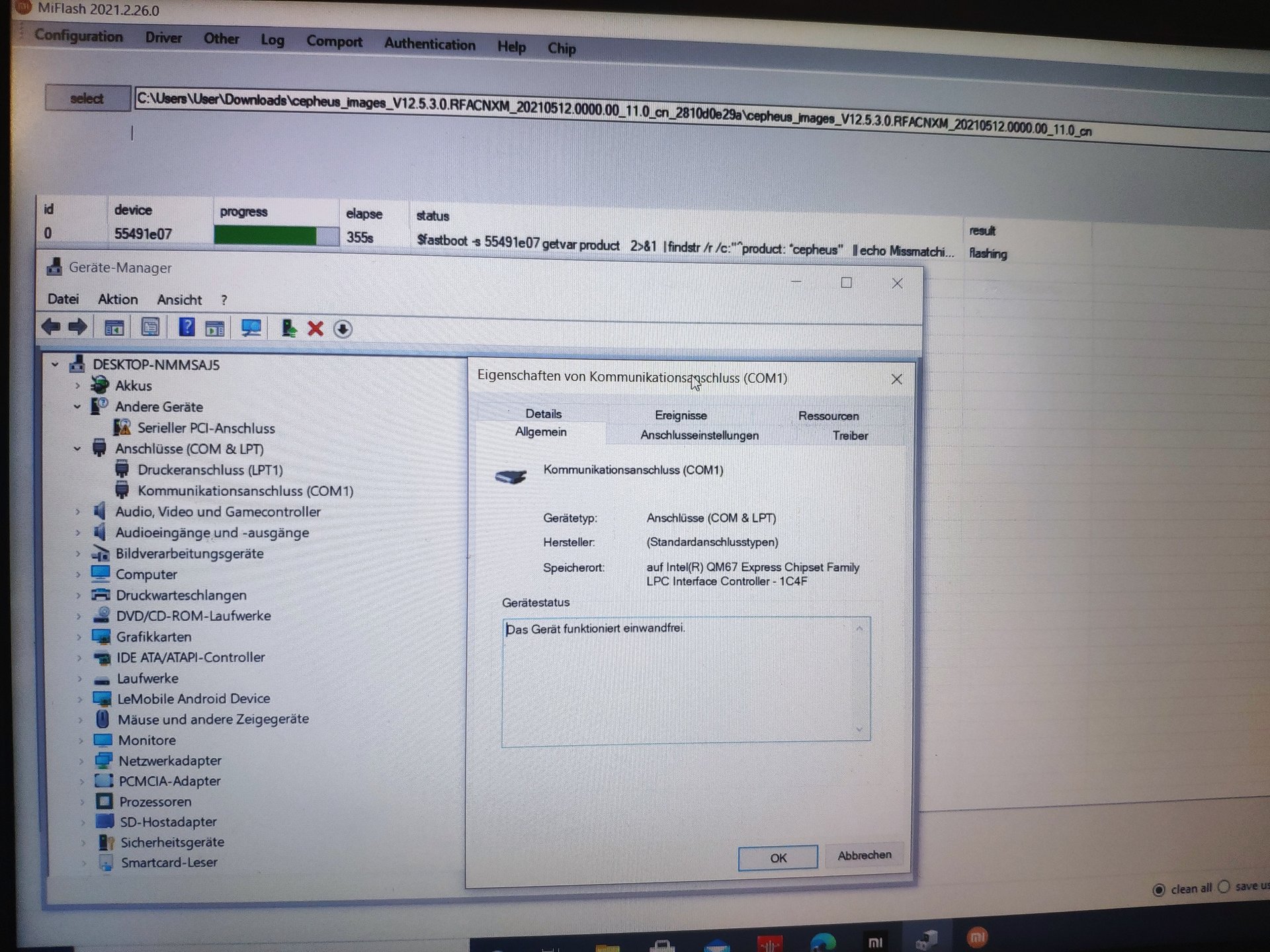Expand the LeMobile Android Device category
This screenshot has width=1270, height=952.
click(80, 699)
